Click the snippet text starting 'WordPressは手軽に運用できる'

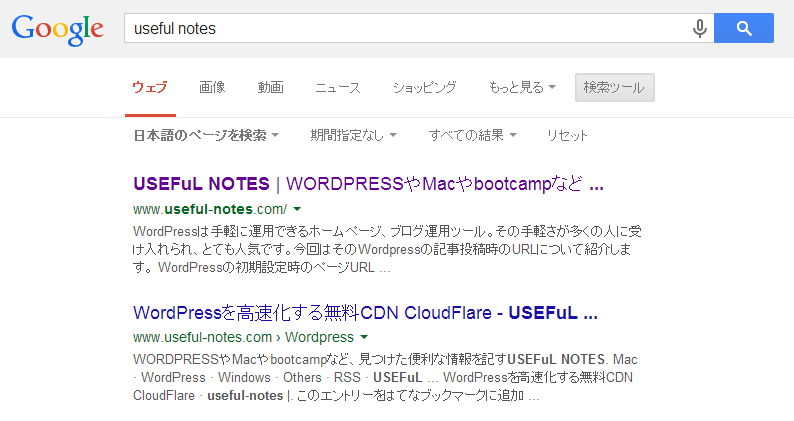(387, 249)
